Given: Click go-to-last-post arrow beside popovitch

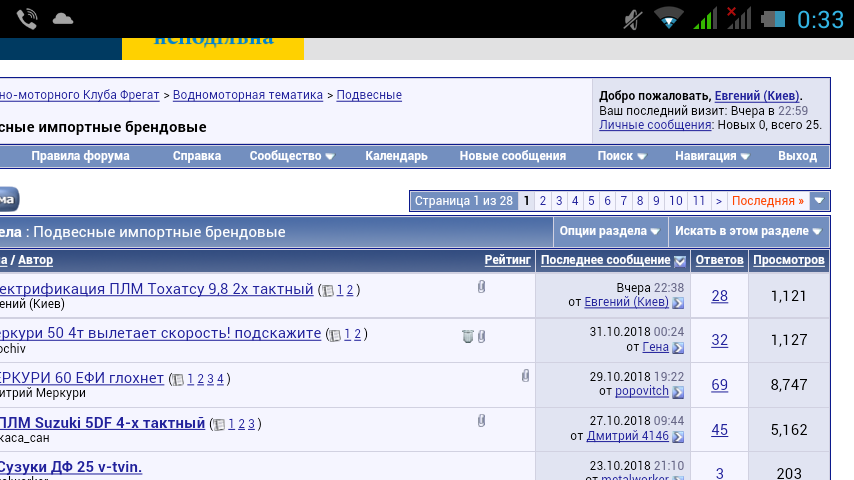Looking at the screenshot, I should coord(678,392).
